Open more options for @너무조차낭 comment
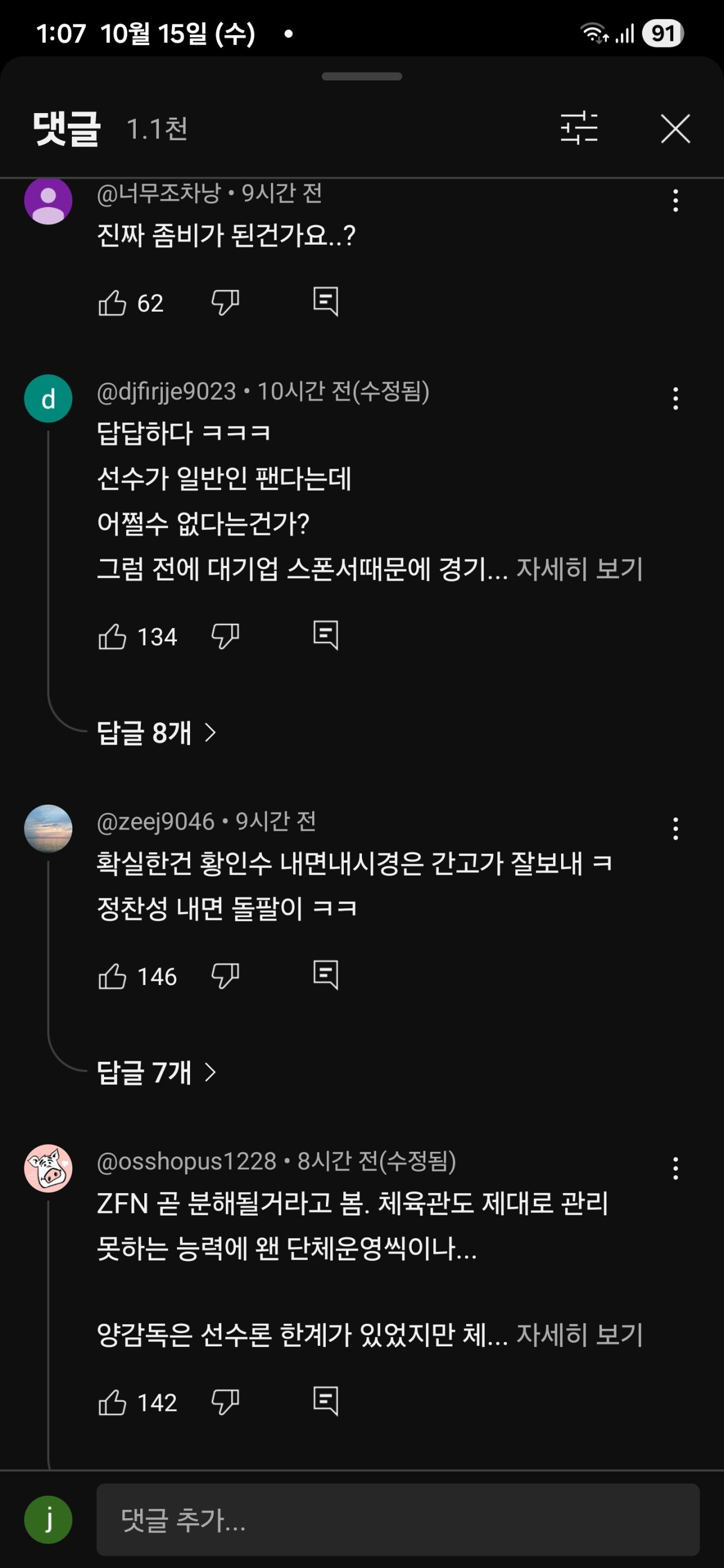The height and width of the screenshot is (1568, 724). (675, 200)
